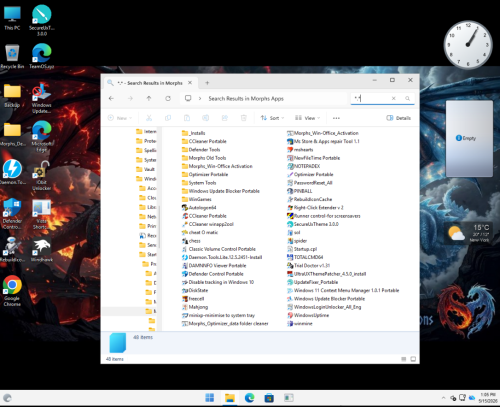Open the See more options menu
500x407 pixels.
pos(336,118)
